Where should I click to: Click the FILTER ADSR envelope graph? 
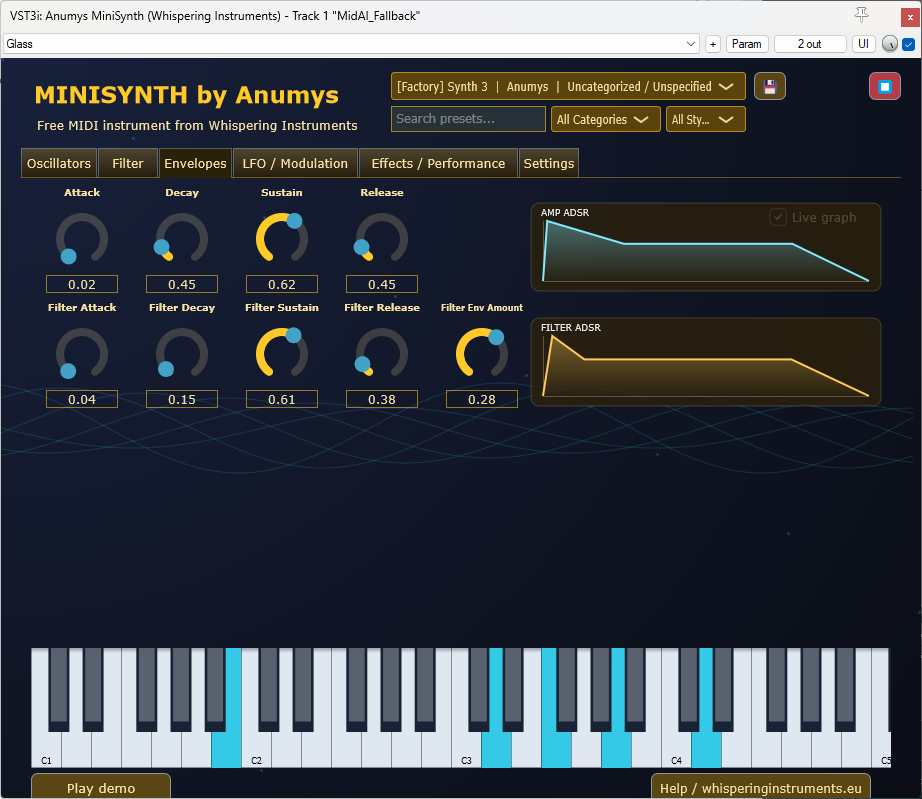[706, 362]
